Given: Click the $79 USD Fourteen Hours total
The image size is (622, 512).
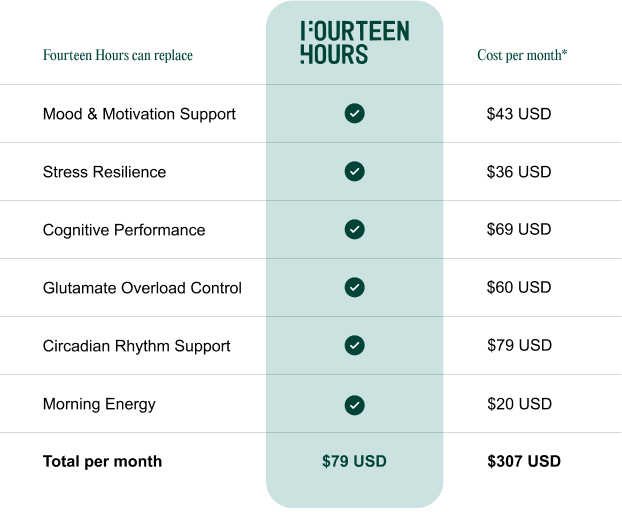Looking at the screenshot, I should 354,461.
